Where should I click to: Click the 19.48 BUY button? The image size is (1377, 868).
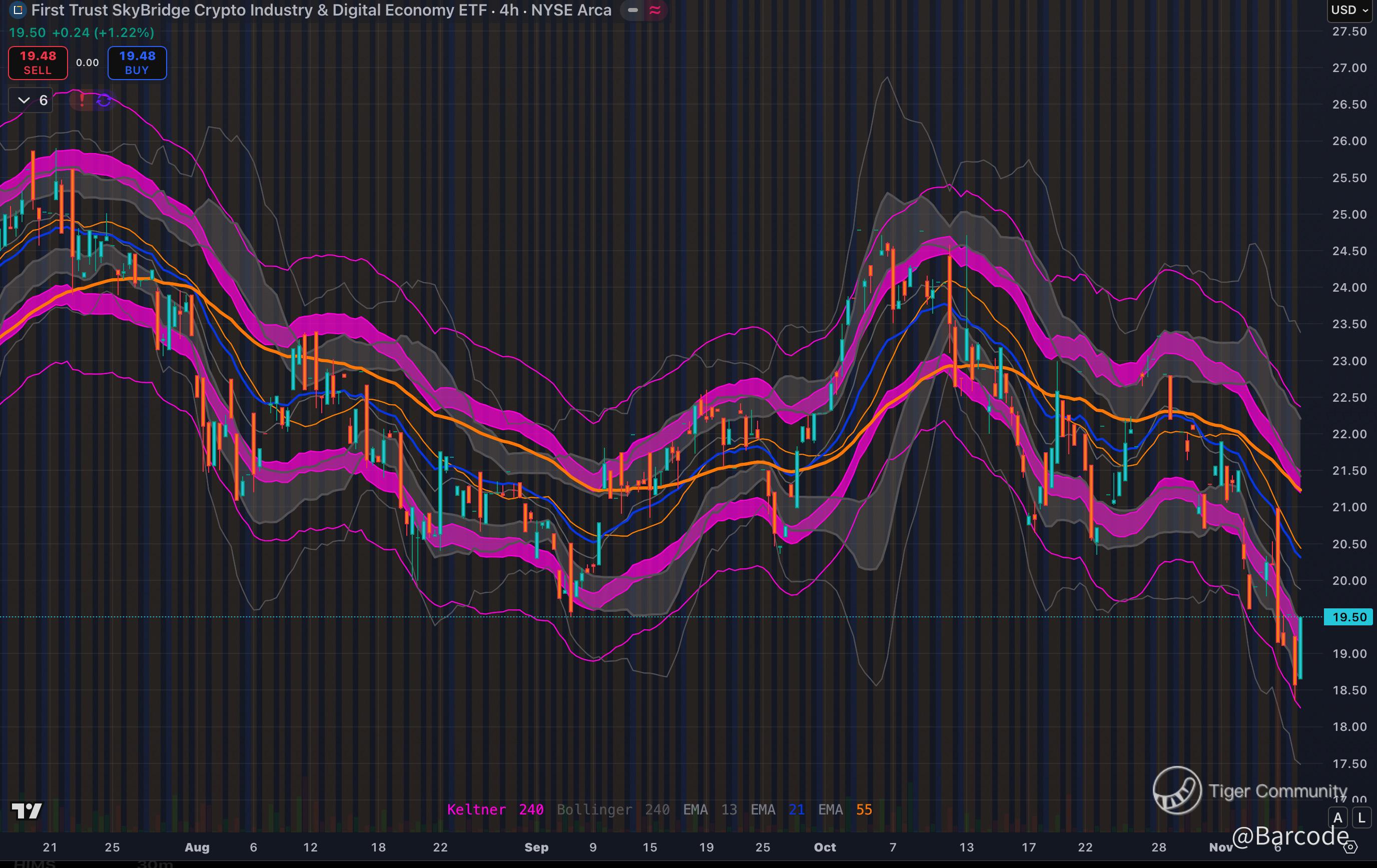[x=137, y=63]
